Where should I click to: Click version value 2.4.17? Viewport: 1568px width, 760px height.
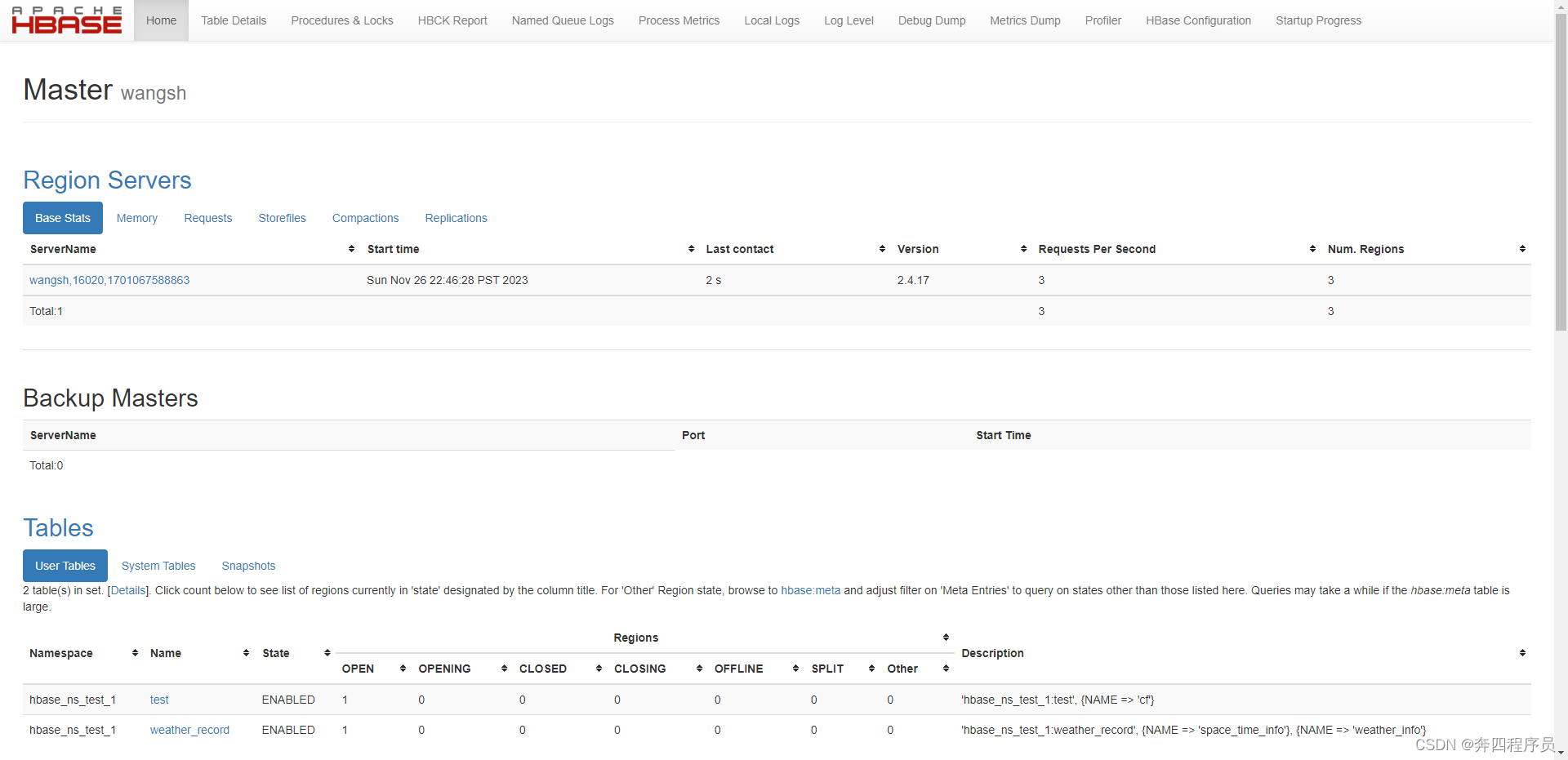(x=913, y=280)
